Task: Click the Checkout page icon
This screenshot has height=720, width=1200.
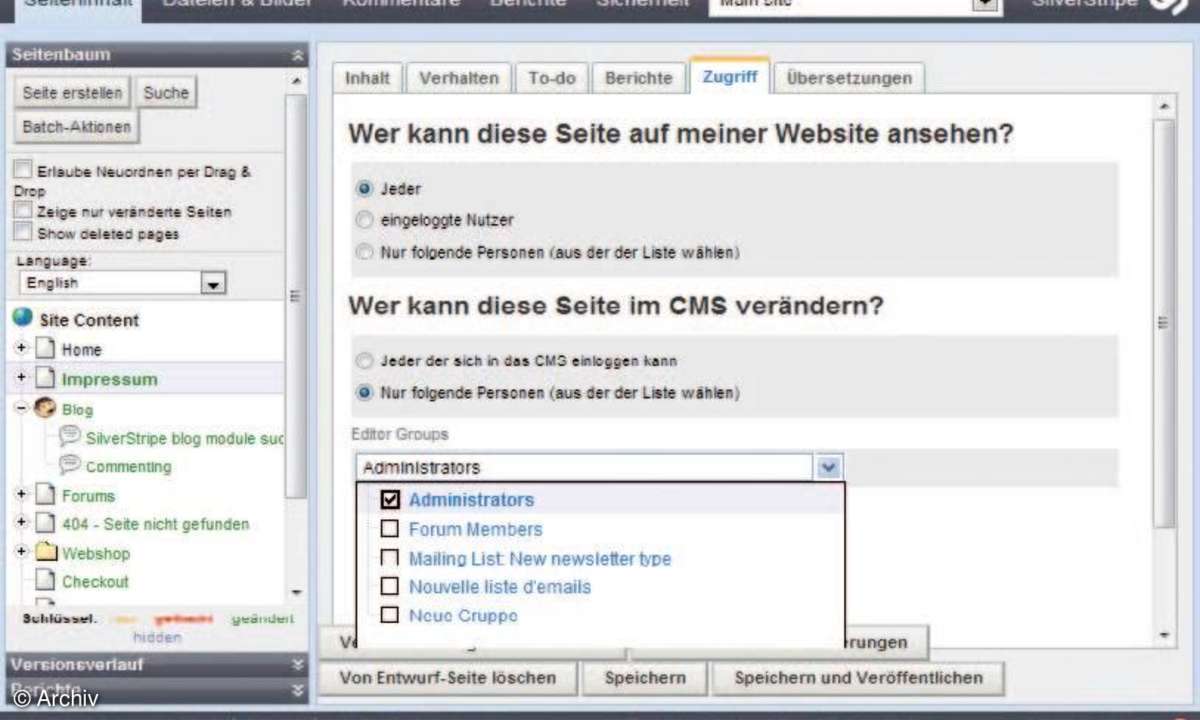Action: (44, 581)
